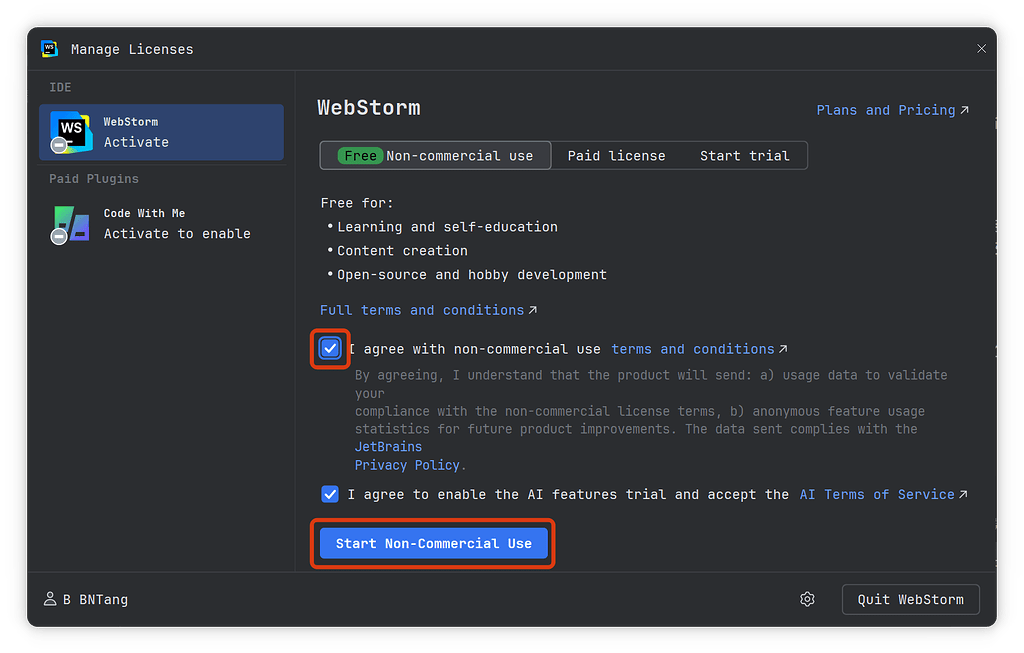Click the Start Non-Commercial Use button
Screen dimensions: 1024x653
pos(434,543)
